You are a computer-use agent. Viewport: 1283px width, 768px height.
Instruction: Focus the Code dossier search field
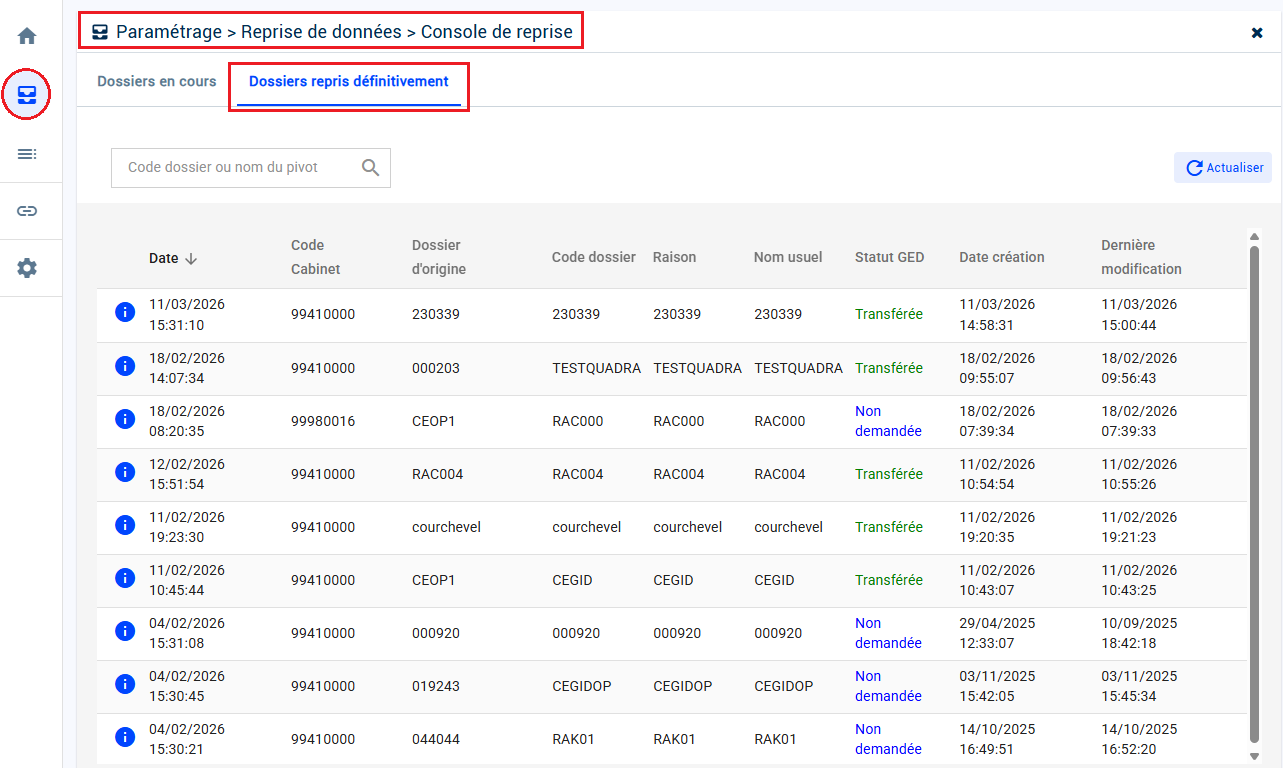[x=251, y=168]
